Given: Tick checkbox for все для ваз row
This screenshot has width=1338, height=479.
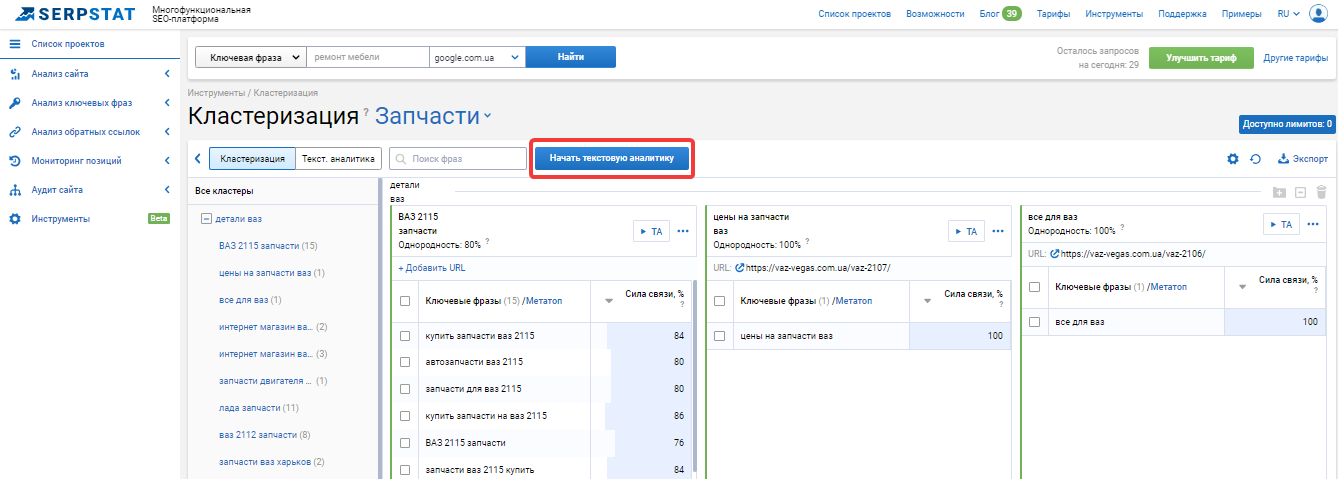Looking at the screenshot, I should [x=1035, y=322].
